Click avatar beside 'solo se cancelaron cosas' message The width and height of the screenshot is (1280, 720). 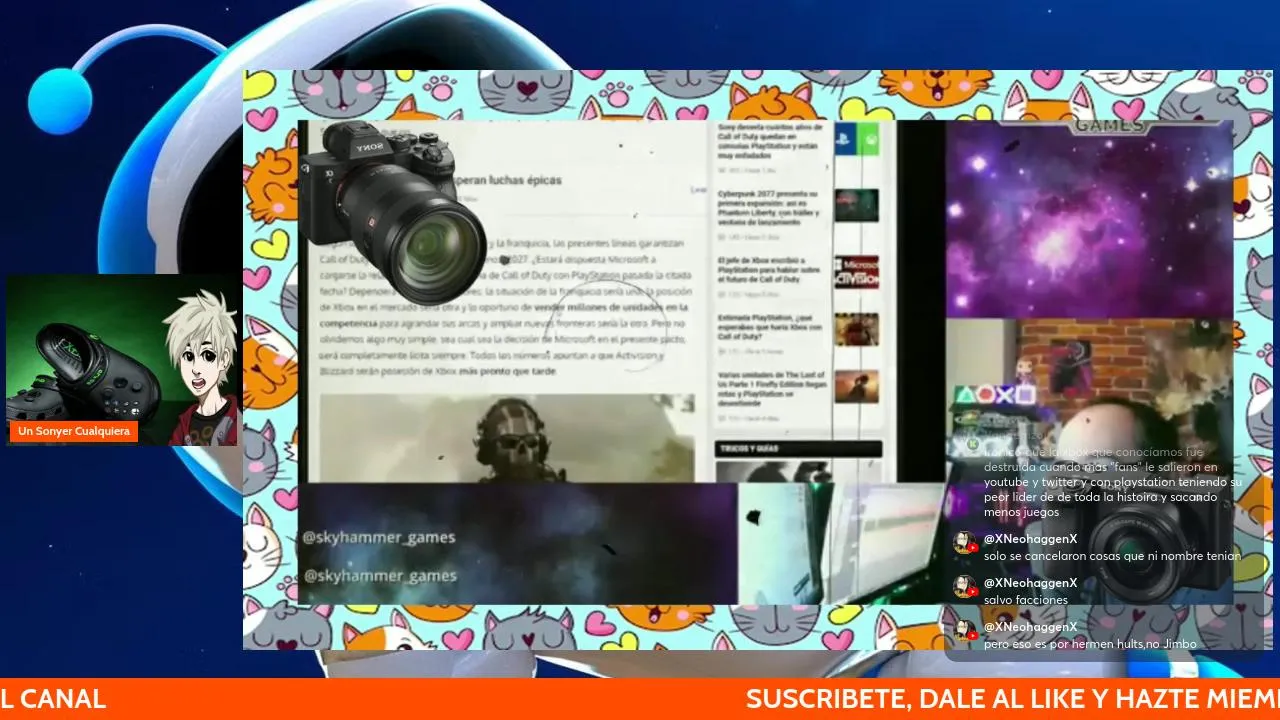point(965,543)
